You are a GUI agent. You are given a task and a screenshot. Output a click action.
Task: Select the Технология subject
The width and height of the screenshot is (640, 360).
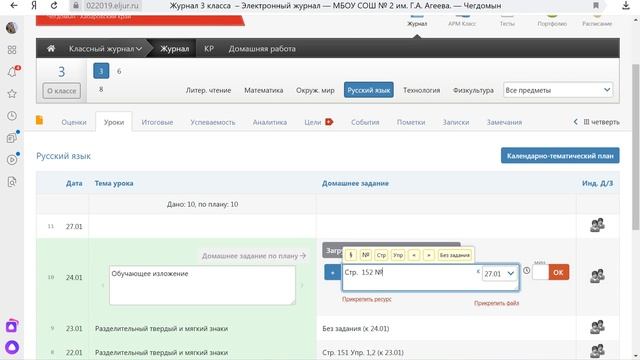[x=422, y=90]
